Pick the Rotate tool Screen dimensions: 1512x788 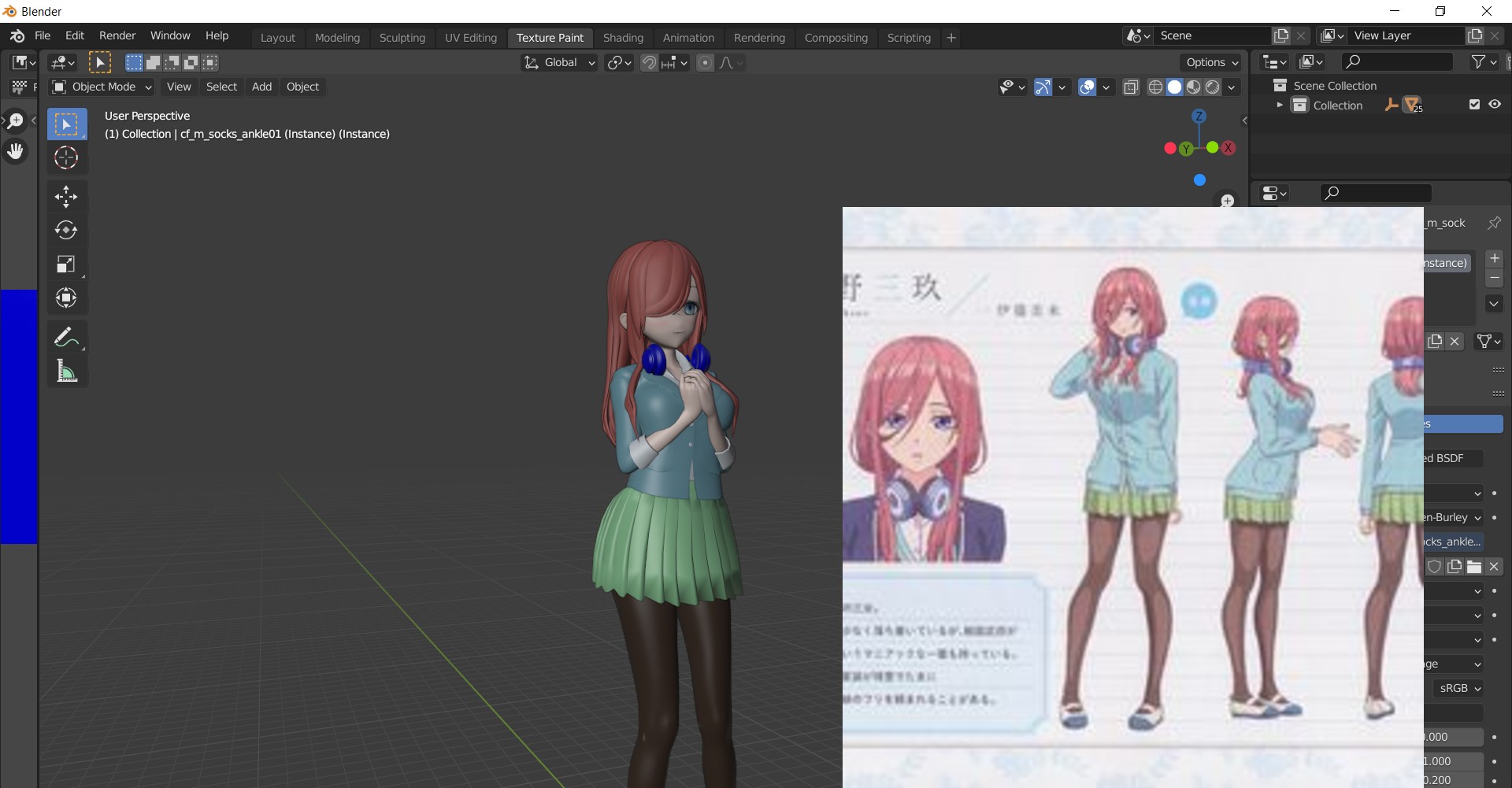[x=67, y=230]
